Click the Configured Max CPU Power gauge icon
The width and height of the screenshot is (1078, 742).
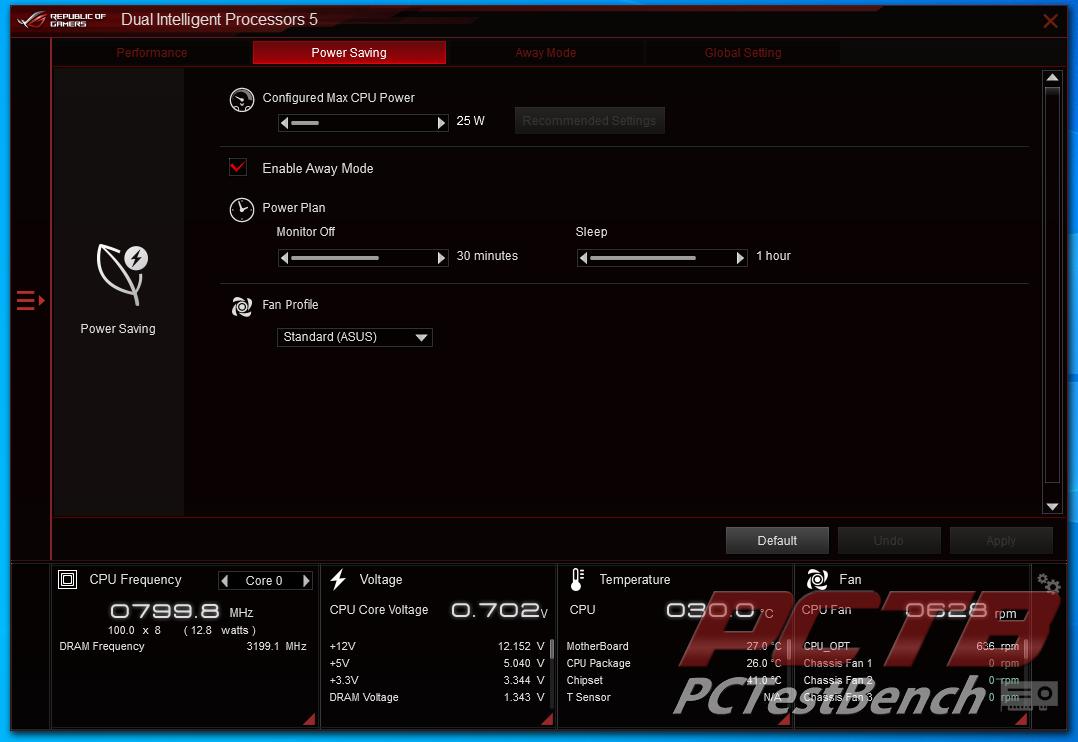click(241, 100)
